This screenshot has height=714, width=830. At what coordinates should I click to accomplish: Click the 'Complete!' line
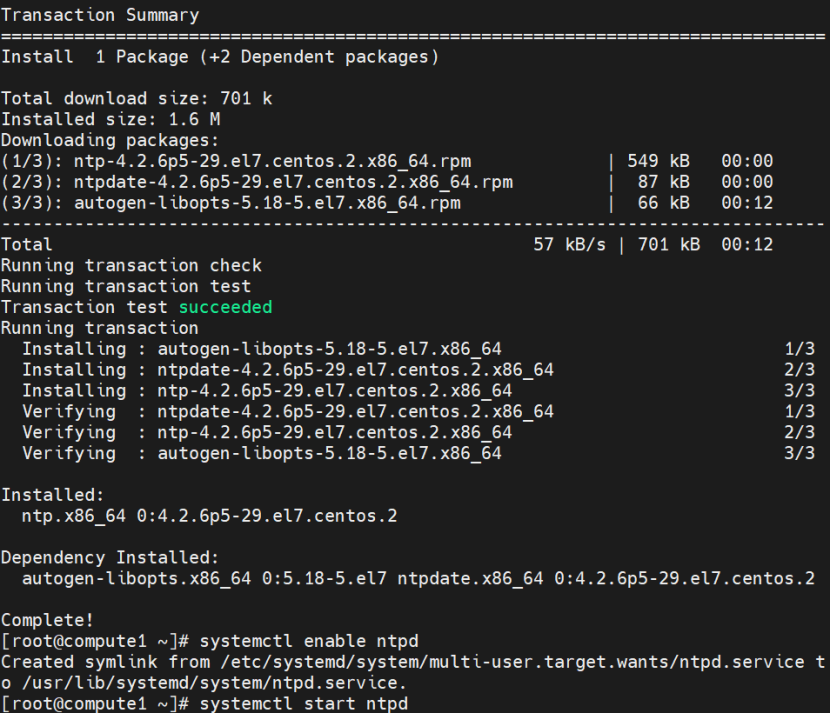pos(47,620)
